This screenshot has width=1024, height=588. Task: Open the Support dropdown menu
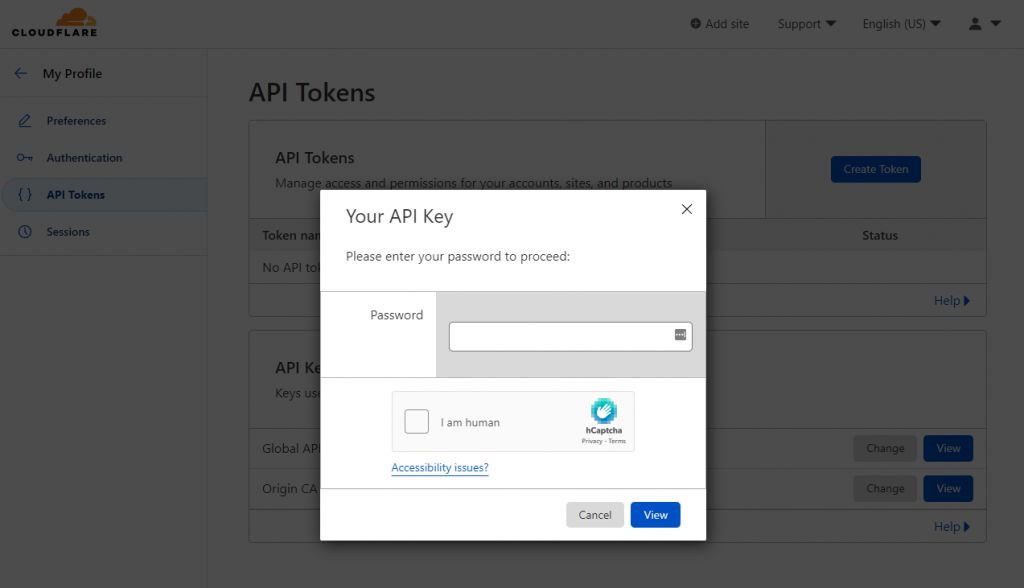(806, 23)
